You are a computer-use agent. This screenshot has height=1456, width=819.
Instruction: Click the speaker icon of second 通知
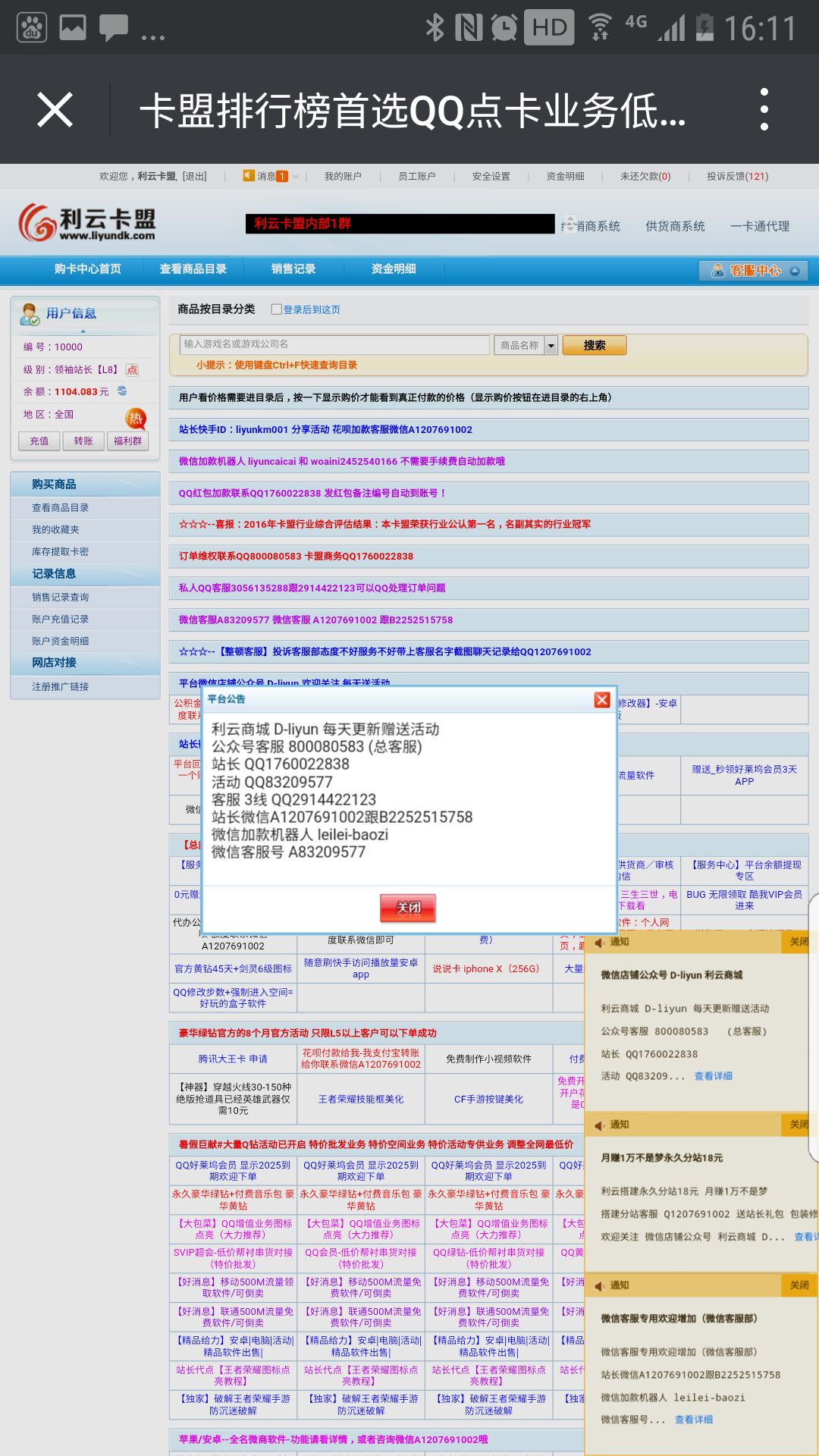pos(599,1125)
